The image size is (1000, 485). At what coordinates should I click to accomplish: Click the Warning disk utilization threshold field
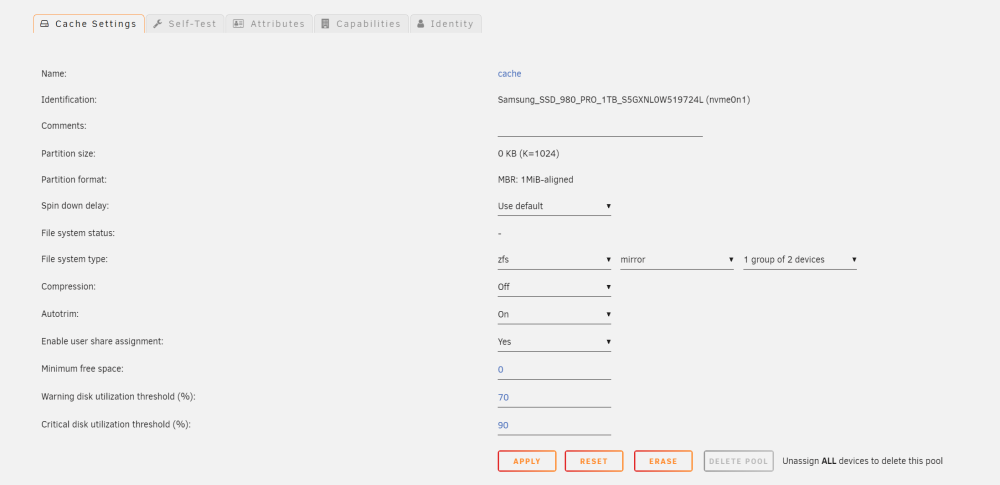pos(554,398)
